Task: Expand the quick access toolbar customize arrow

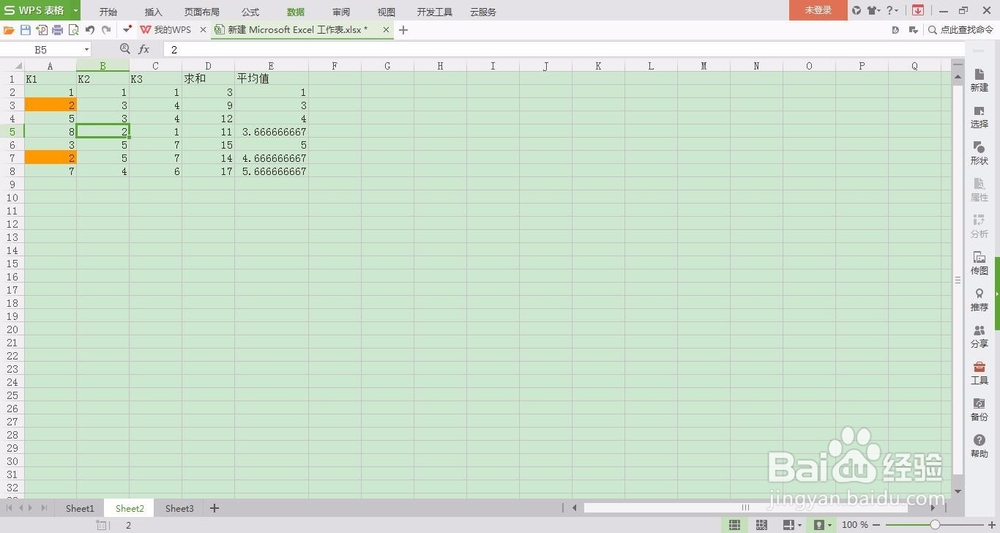Action: pos(127,29)
